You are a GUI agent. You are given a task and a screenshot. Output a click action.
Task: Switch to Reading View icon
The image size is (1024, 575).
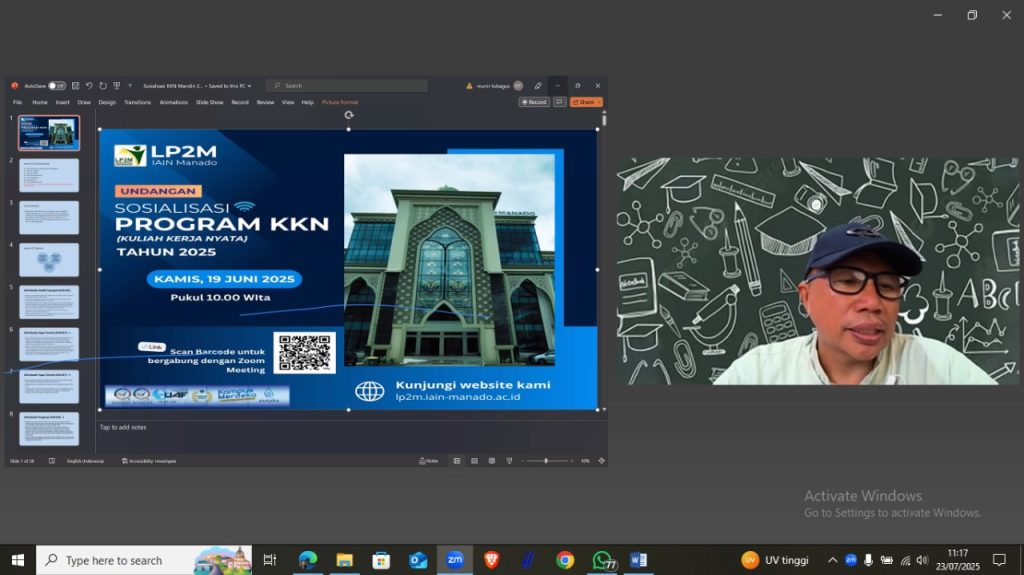coord(491,461)
